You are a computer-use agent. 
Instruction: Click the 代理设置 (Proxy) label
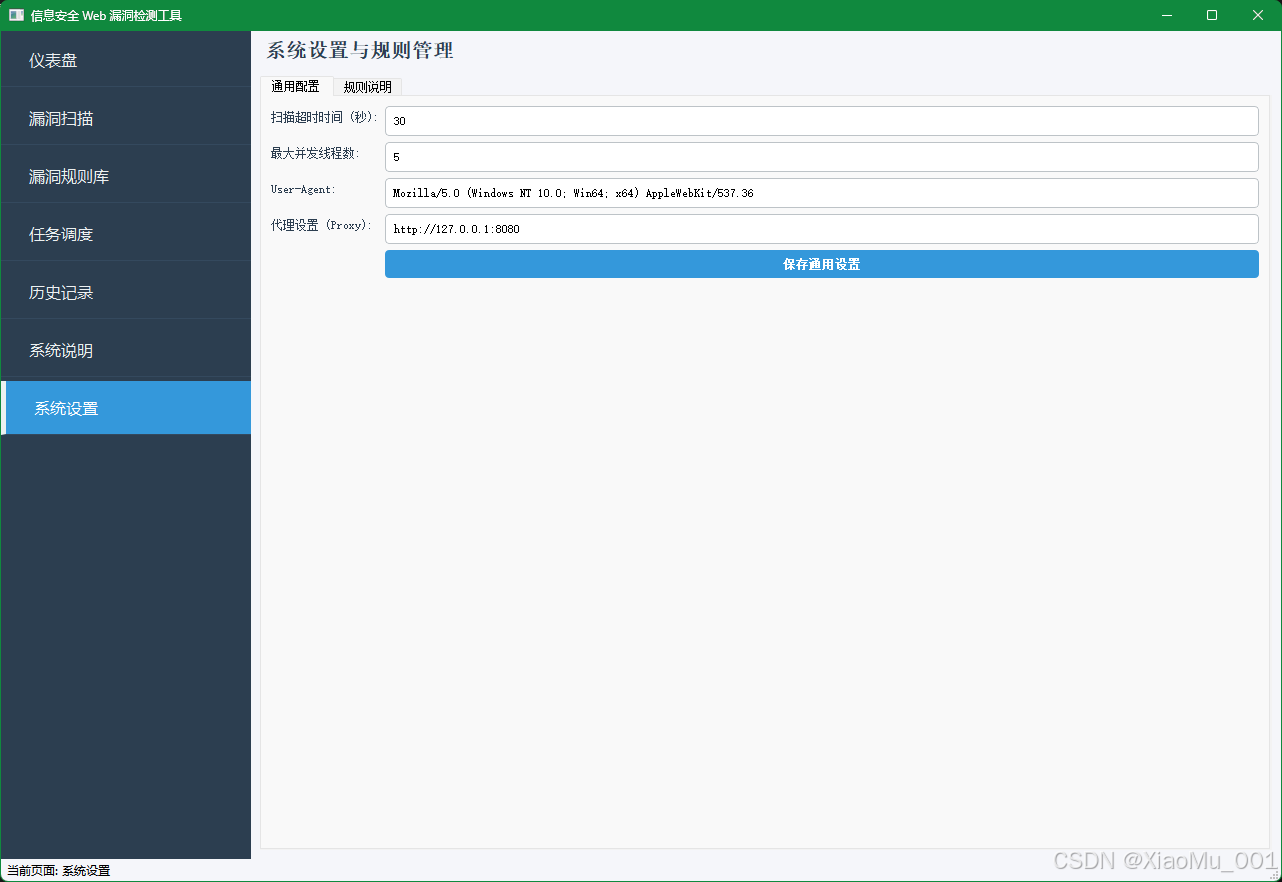pos(321,226)
